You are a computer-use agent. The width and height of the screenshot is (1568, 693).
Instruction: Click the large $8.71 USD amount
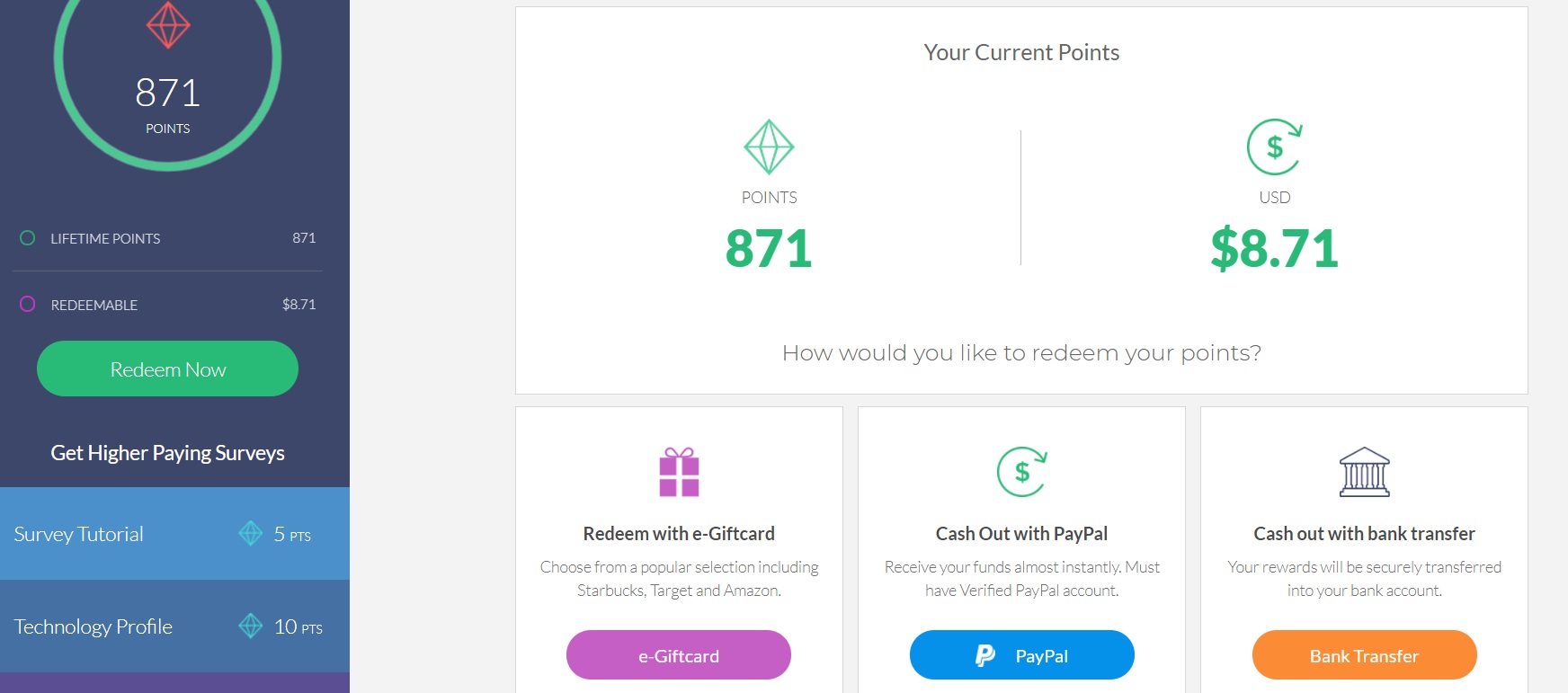coord(1274,249)
